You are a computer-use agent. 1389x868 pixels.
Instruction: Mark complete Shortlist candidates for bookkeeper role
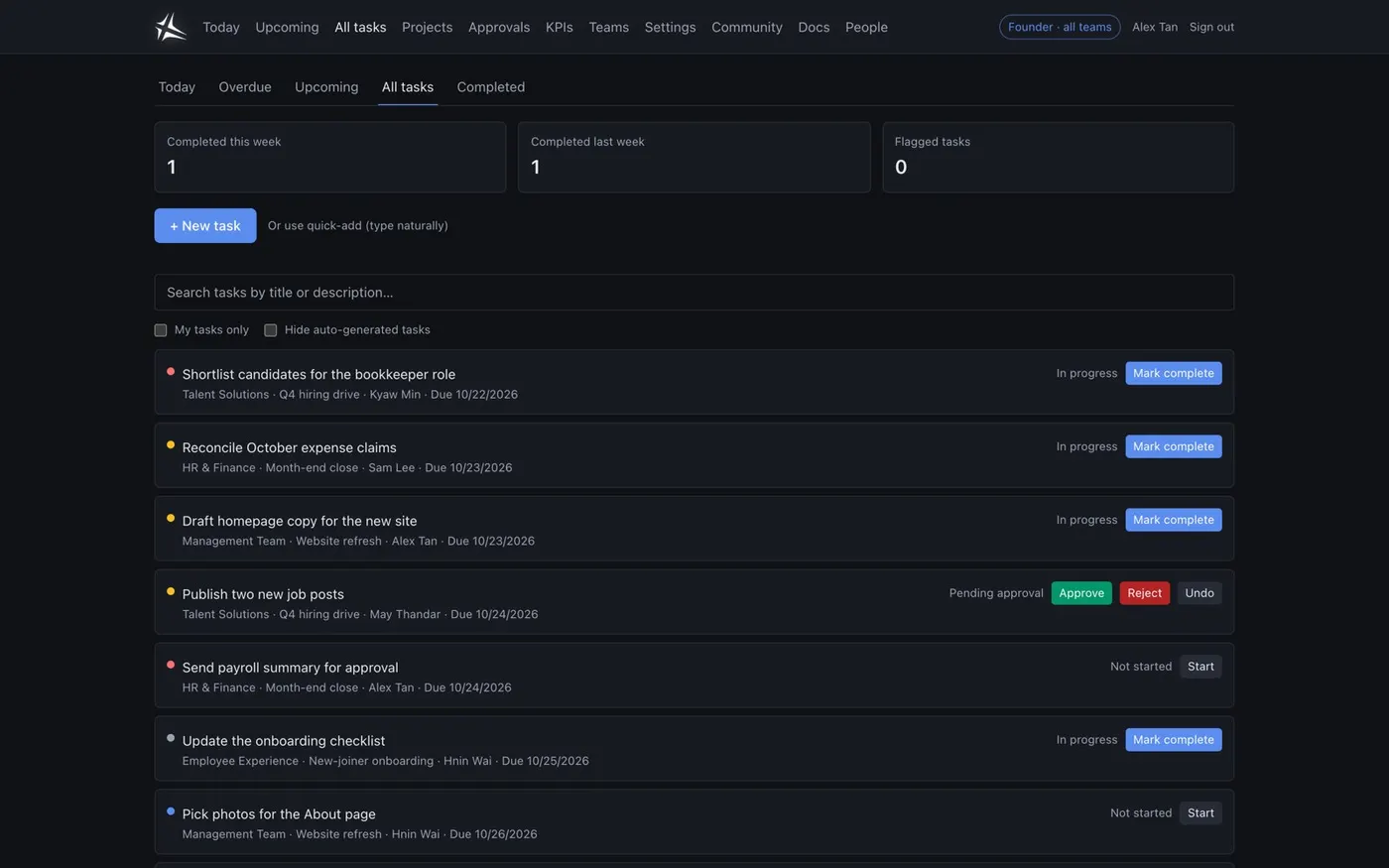tap(1174, 373)
